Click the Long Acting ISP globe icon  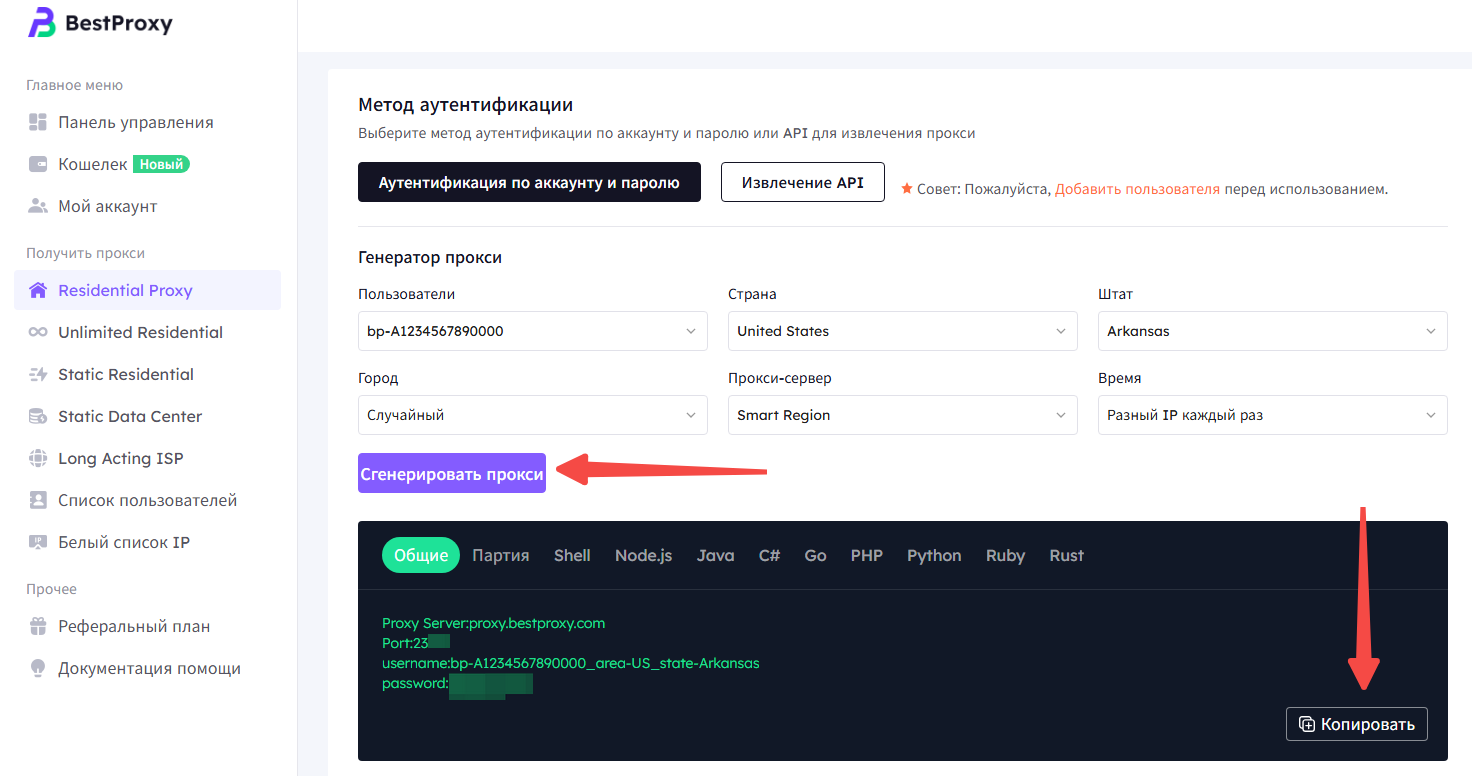(x=38, y=458)
